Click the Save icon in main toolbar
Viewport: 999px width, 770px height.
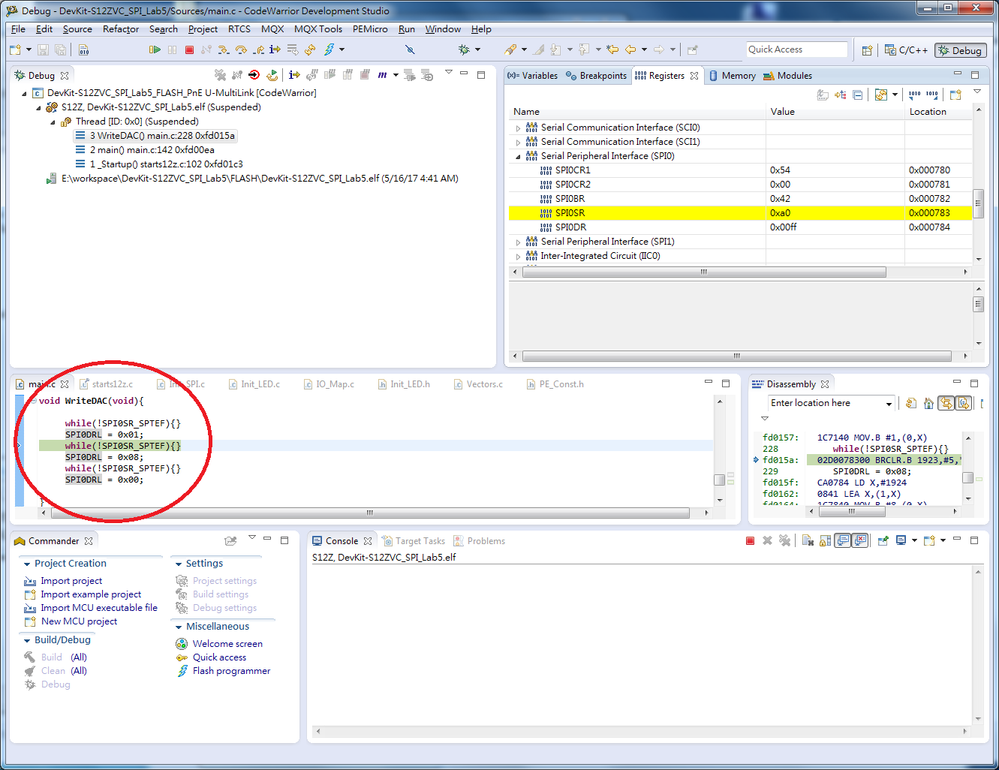(x=43, y=50)
